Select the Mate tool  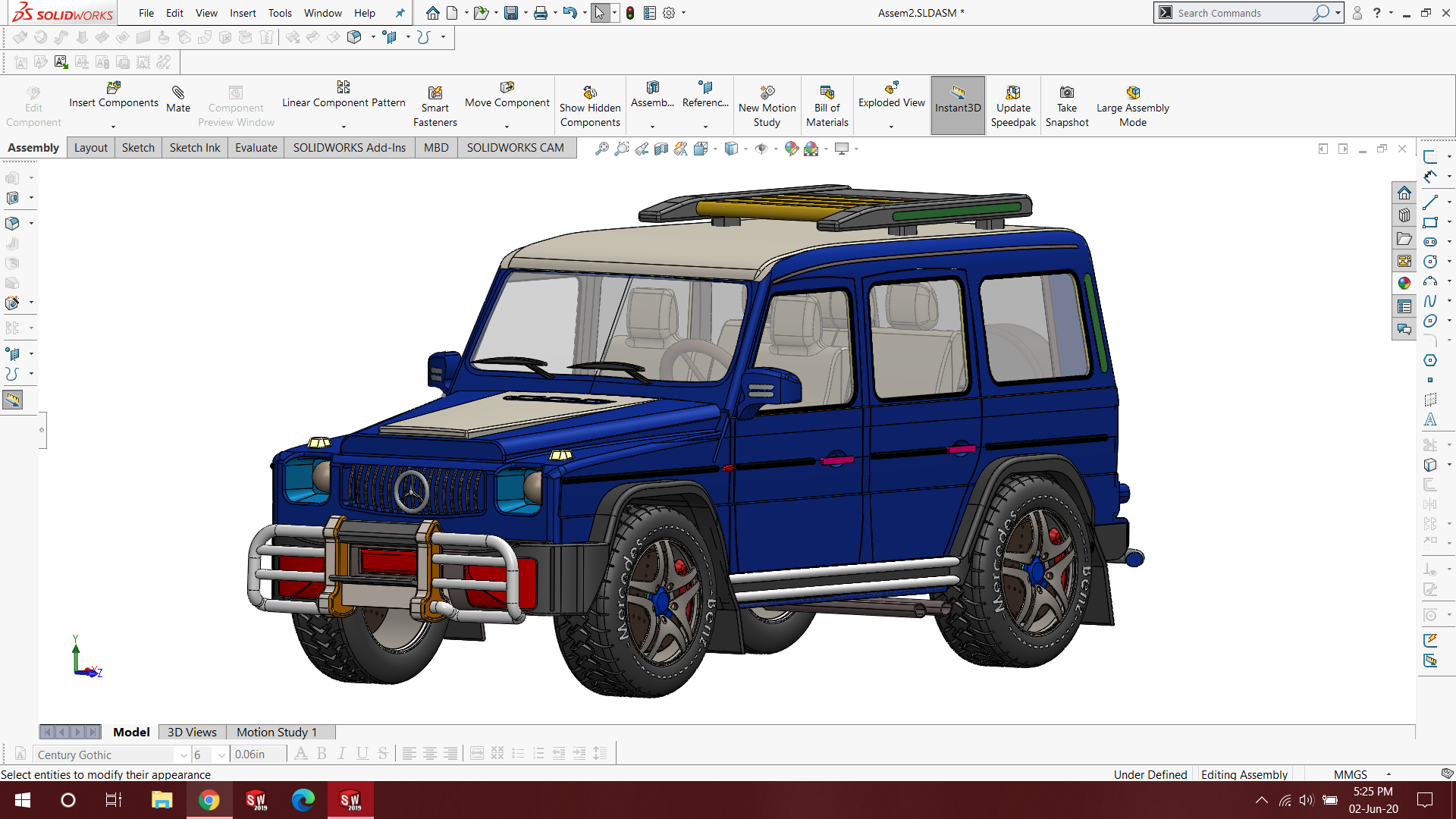coord(178,99)
